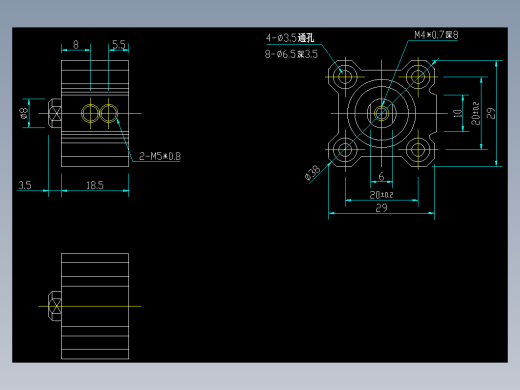Select the "3.5" dimension beside 18.5
The height and width of the screenshot is (390, 520).
click(x=25, y=185)
